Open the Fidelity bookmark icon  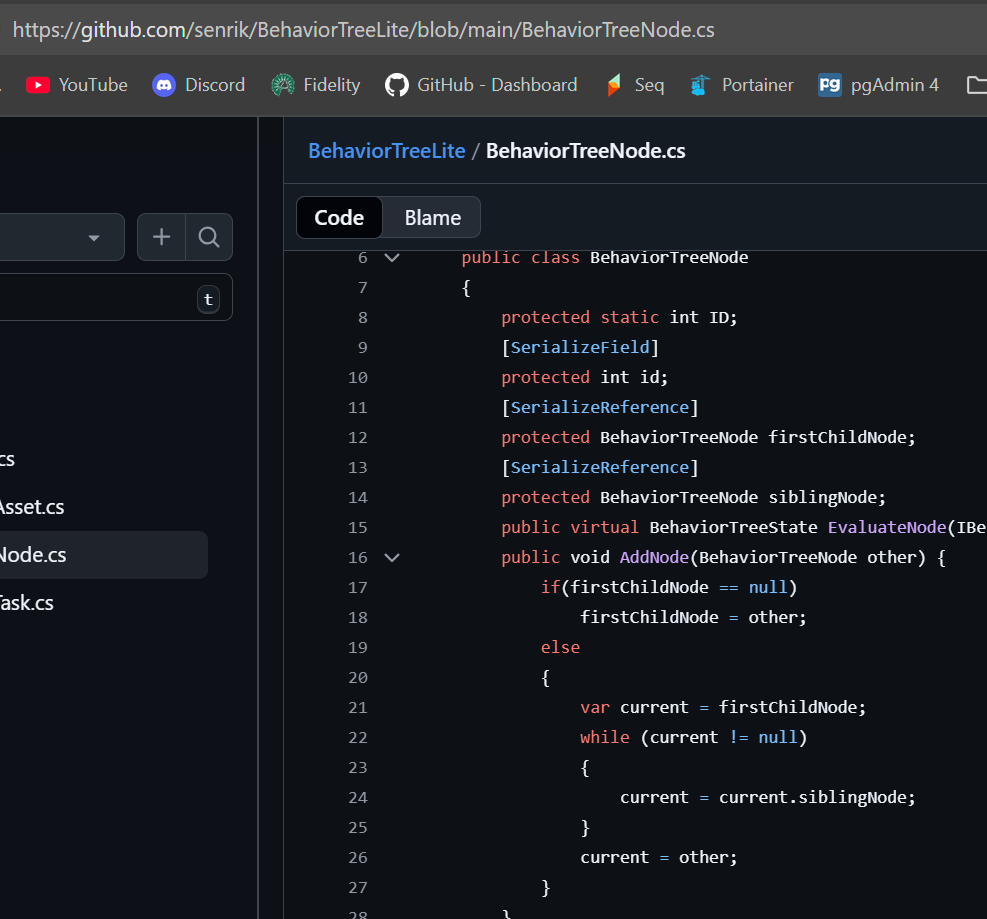click(x=283, y=85)
